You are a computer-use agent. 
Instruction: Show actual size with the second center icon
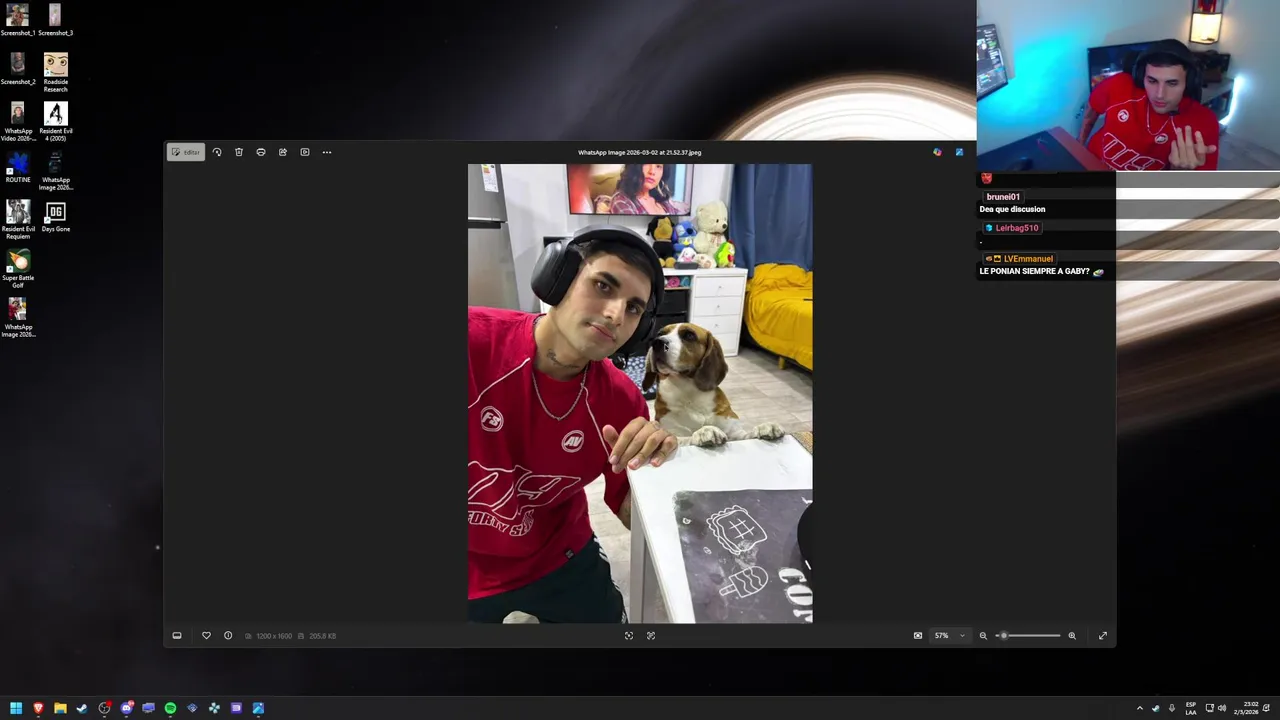click(651, 636)
